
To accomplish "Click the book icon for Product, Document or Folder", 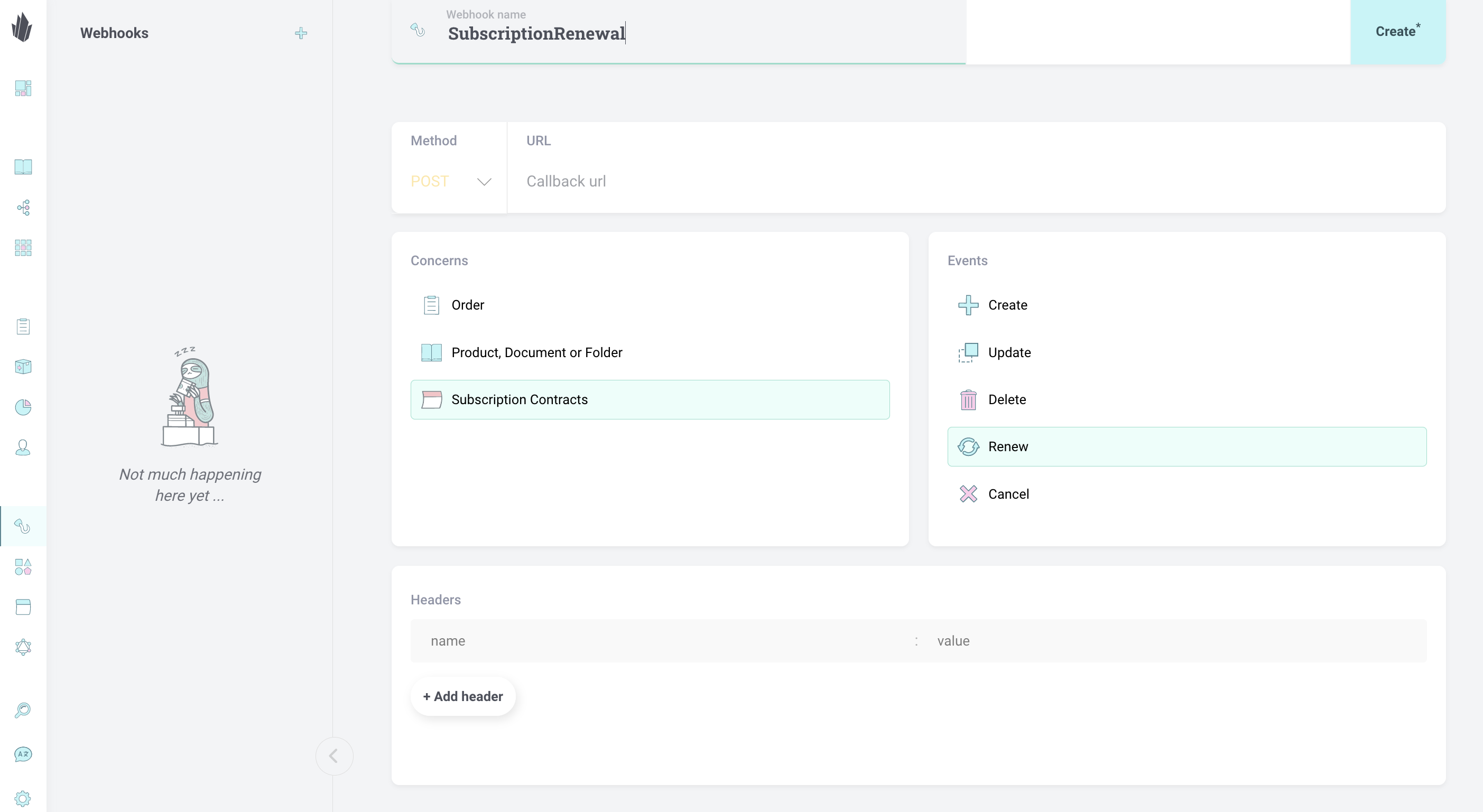I will 431,352.
